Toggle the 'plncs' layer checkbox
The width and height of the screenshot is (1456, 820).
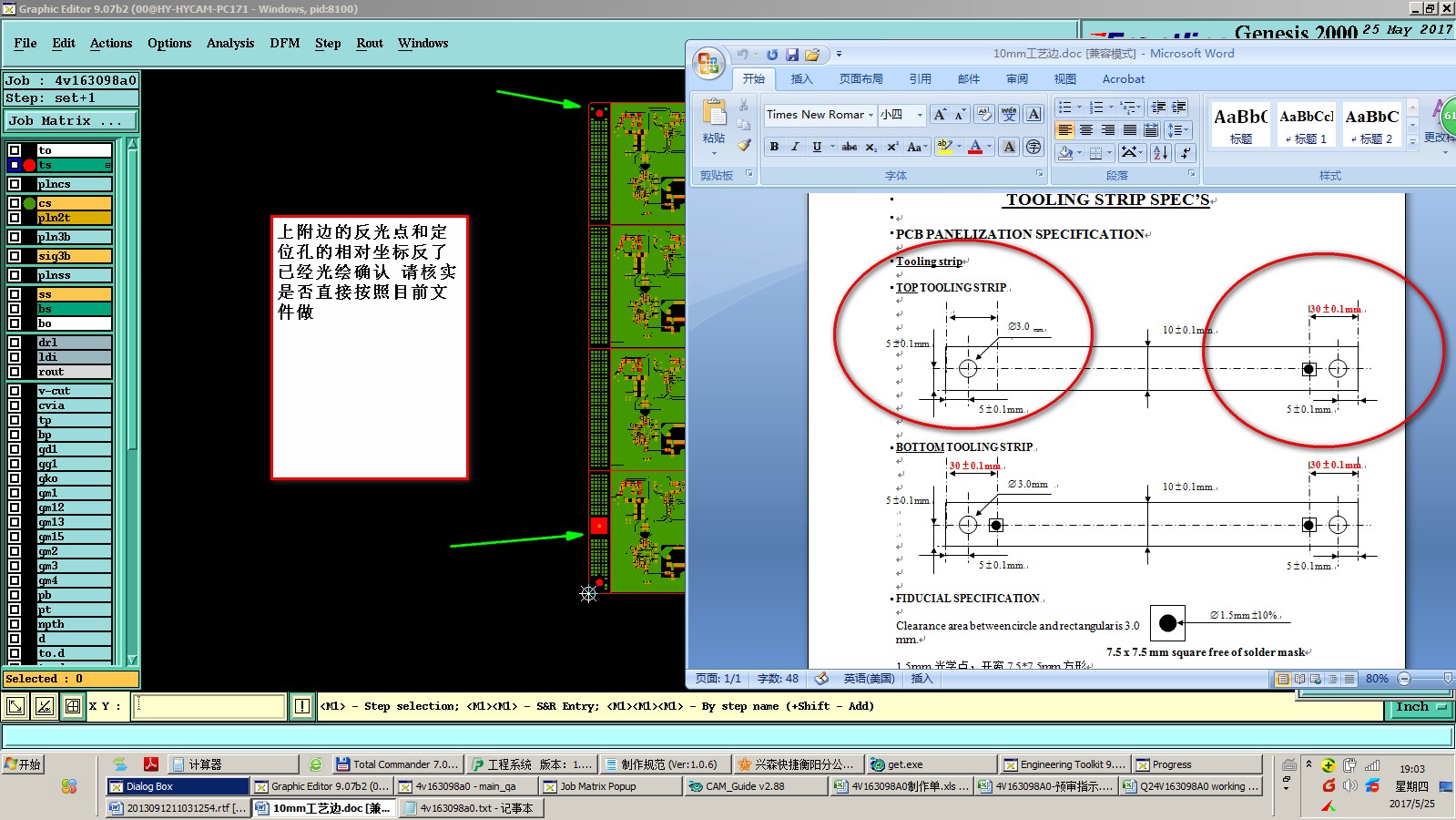15,184
